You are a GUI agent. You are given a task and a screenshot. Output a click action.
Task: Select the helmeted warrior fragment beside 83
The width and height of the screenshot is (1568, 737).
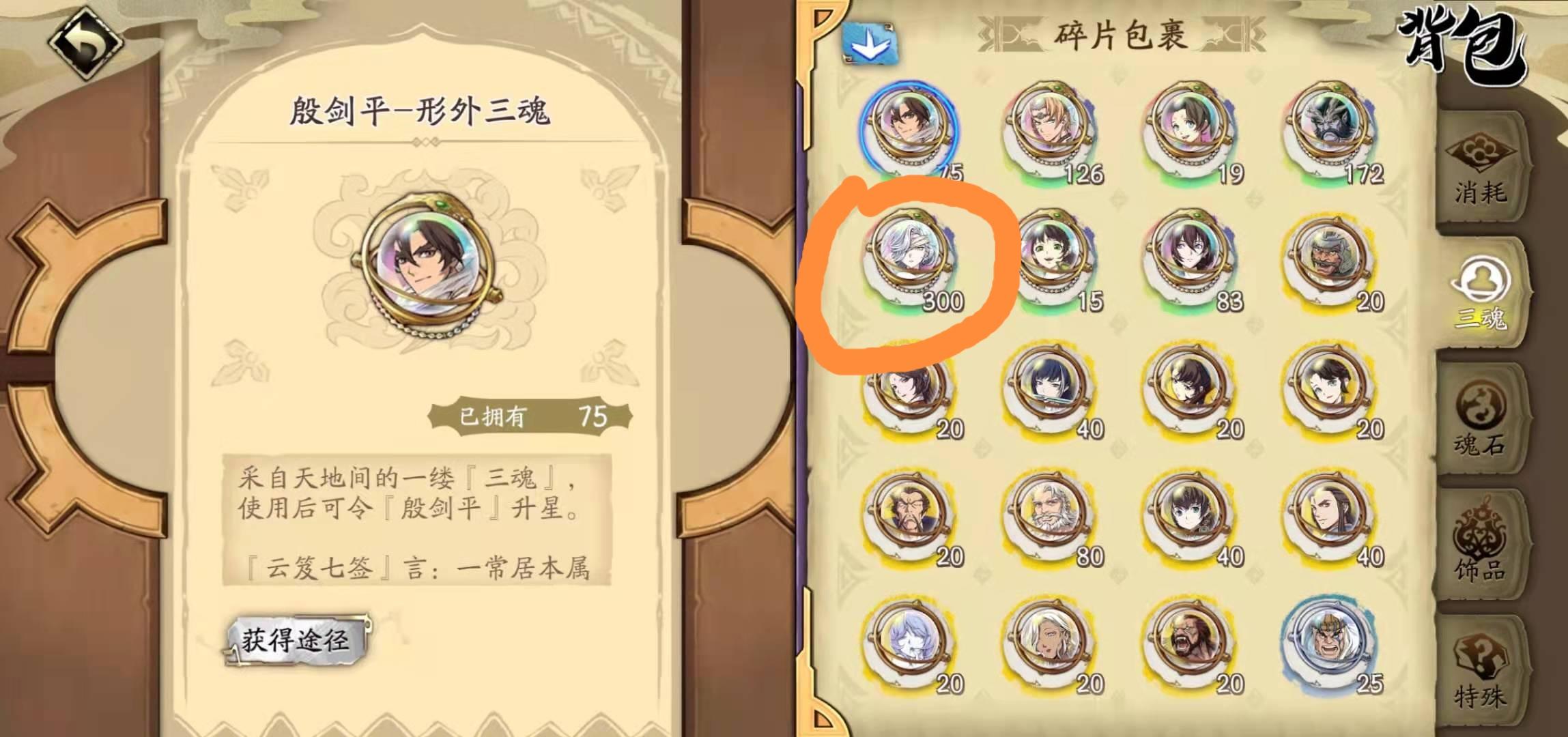tap(1331, 260)
